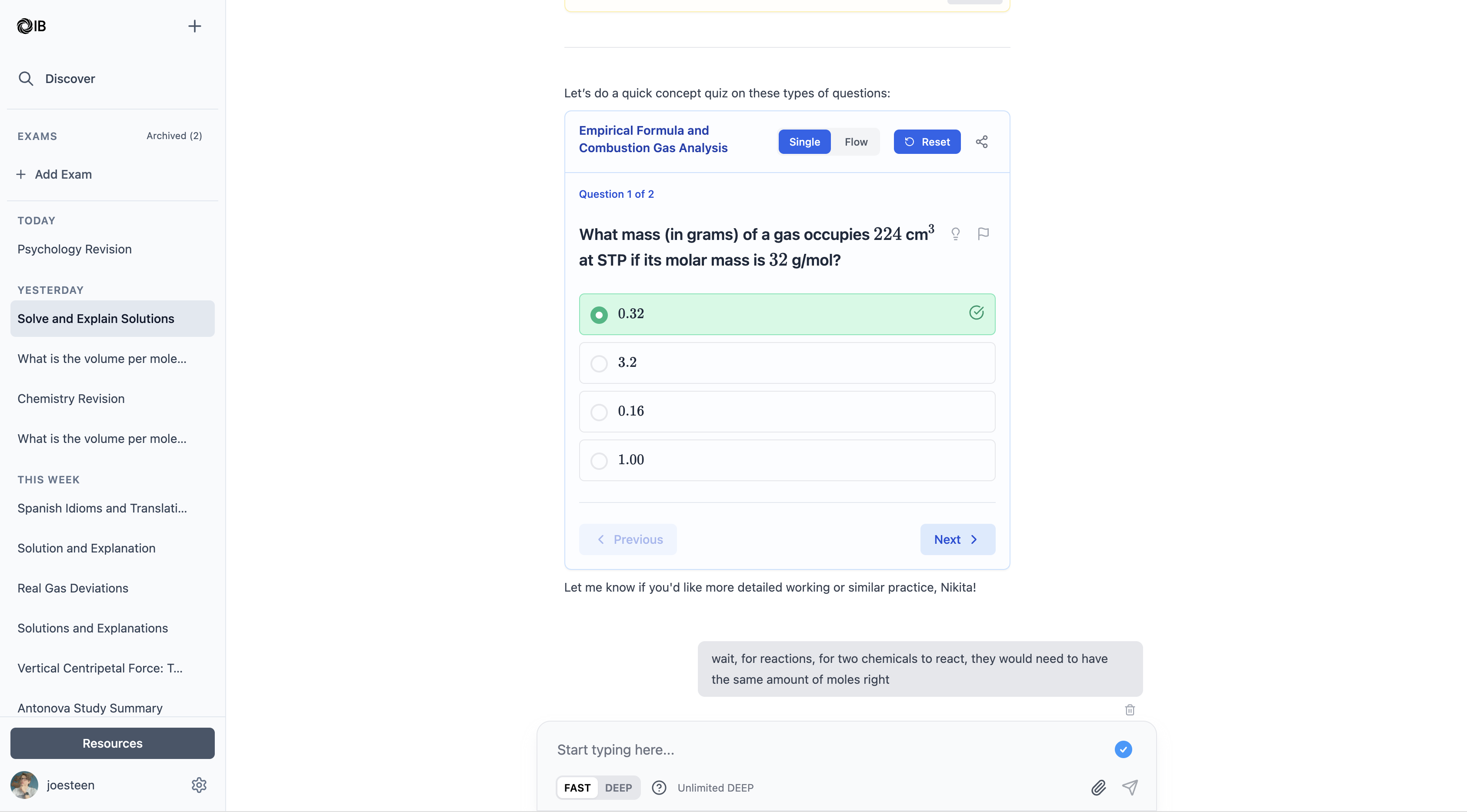Image resolution: width=1467 pixels, height=812 pixels.
Task: Share the Empirical Formula quiz
Action: tap(982, 141)
